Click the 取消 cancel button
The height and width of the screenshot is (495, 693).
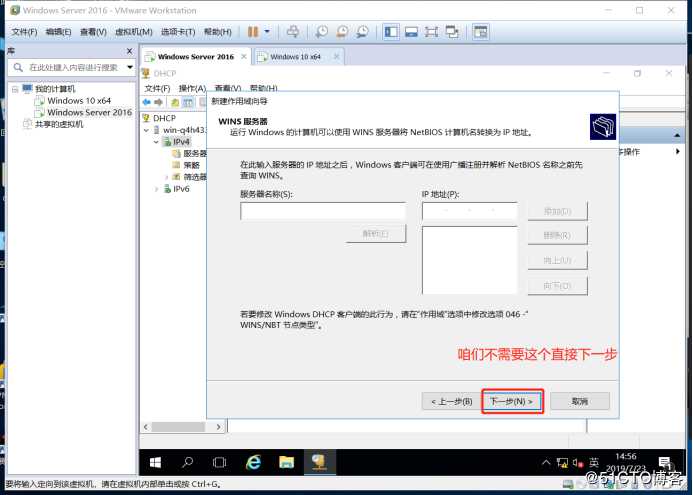(x=580, y=401)
